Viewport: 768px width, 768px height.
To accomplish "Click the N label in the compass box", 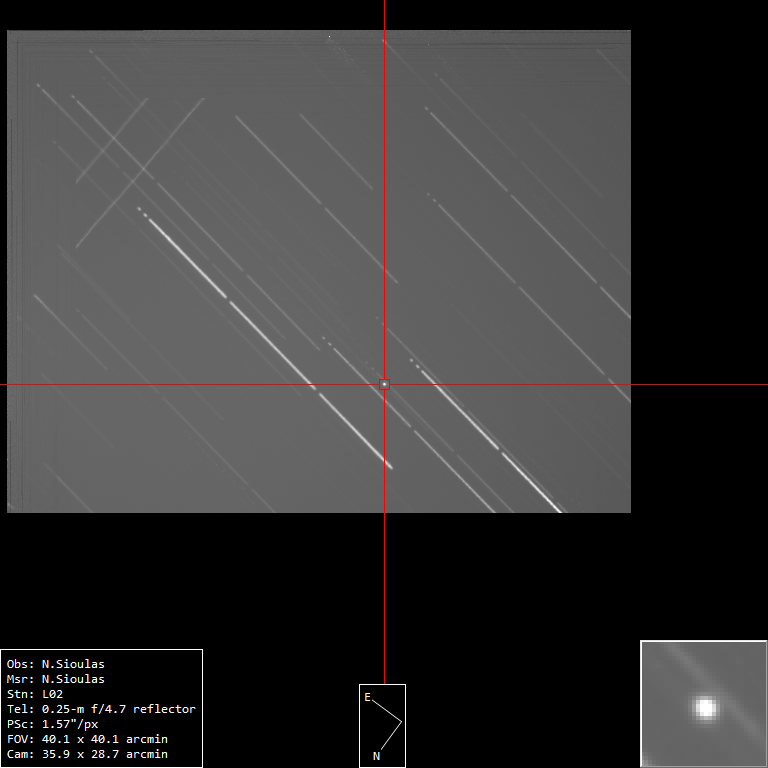I will tap(376, 756).
